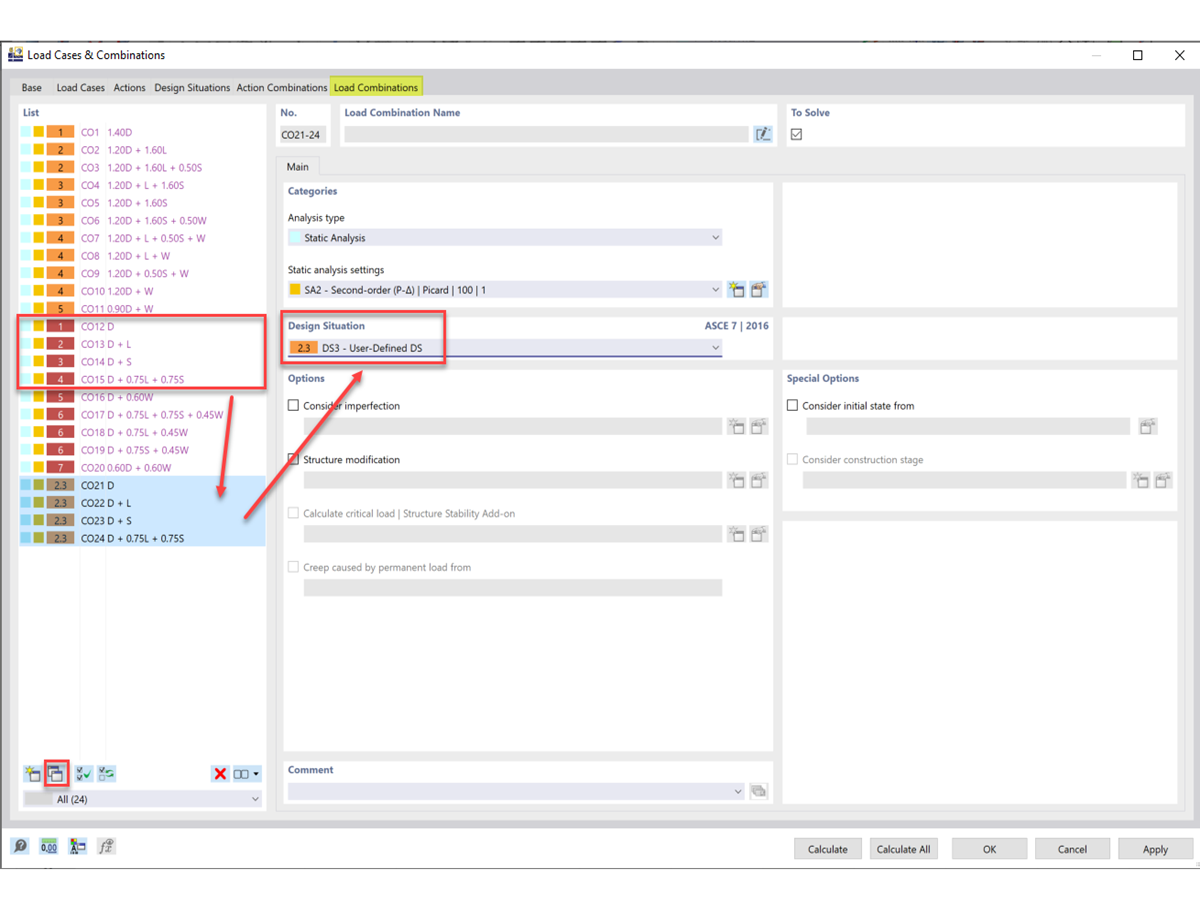The width and height of the screenshot is (1200, 900).
Task: Click edit icon beside initial state field
Action: (x=1148, y=427)
